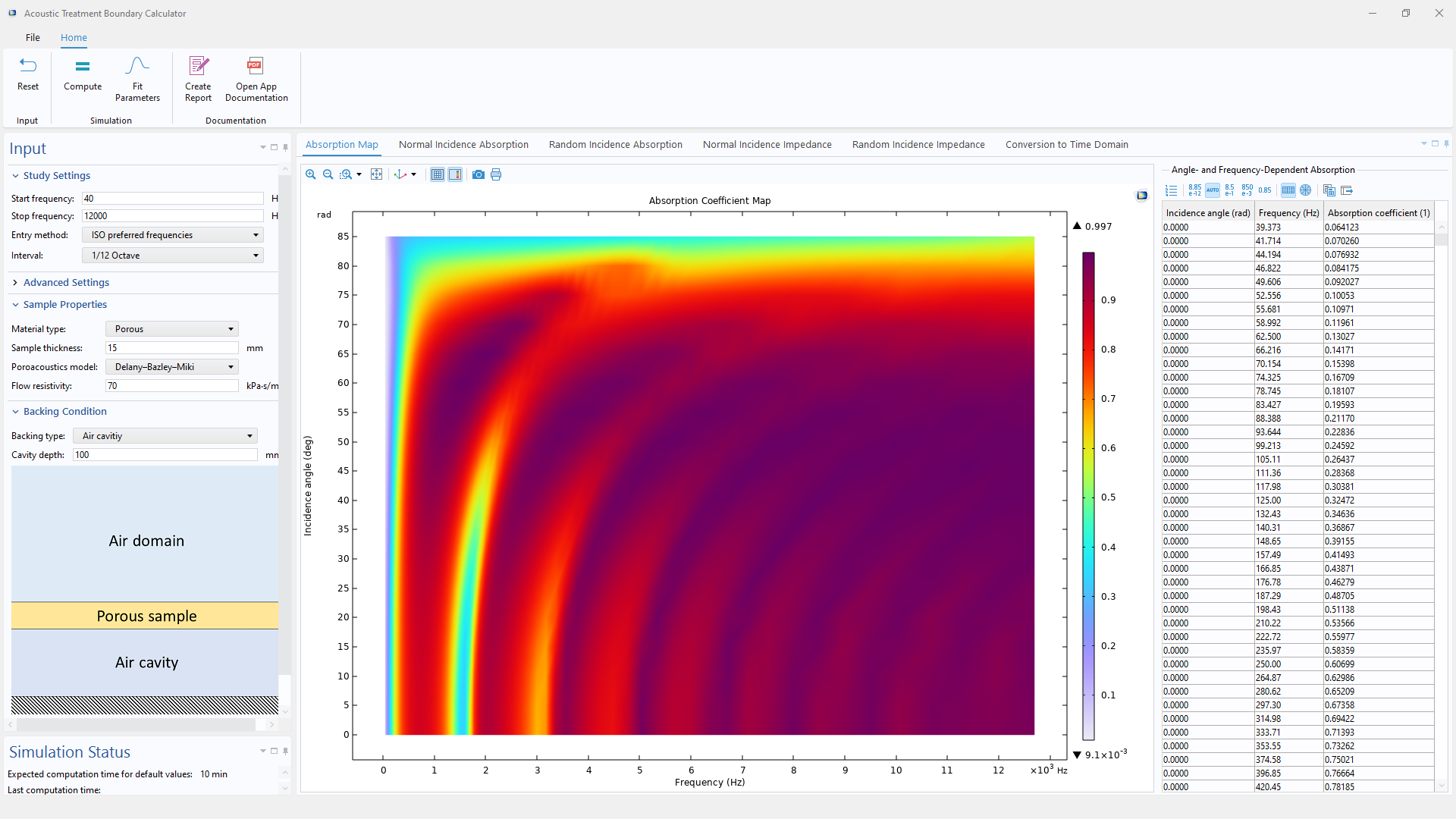
Task: Print the absorption map plot
Action: [496, 174]
